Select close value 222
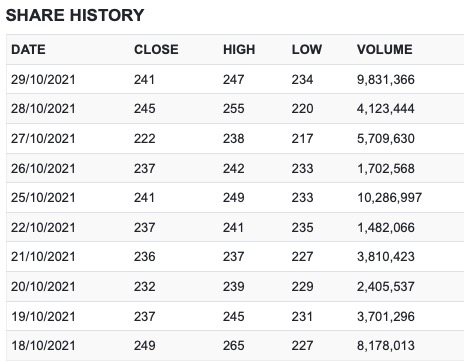This screenshot has height=362, width=464. 145,139
